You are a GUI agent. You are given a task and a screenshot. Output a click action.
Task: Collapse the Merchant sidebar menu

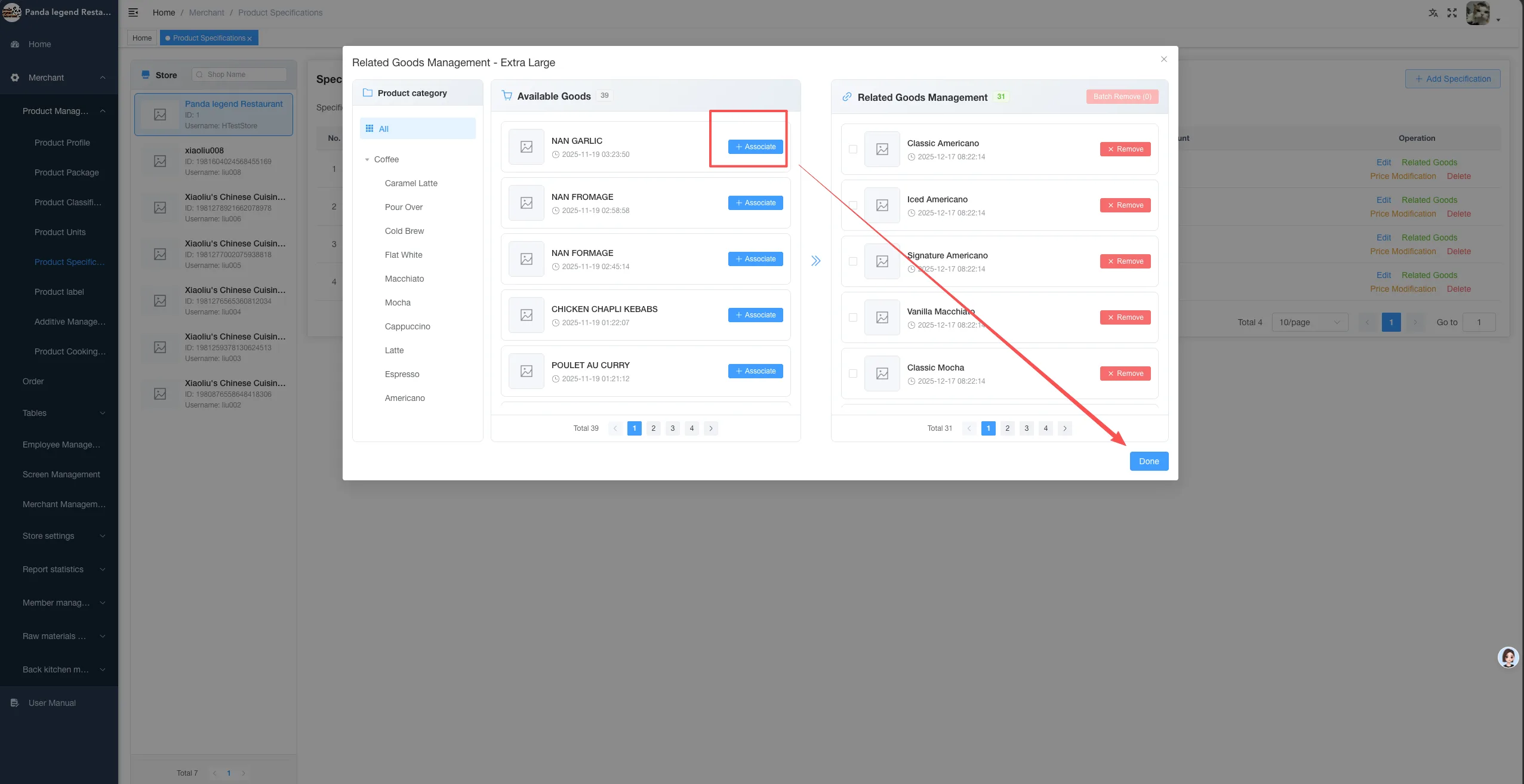tap(103, 78)
